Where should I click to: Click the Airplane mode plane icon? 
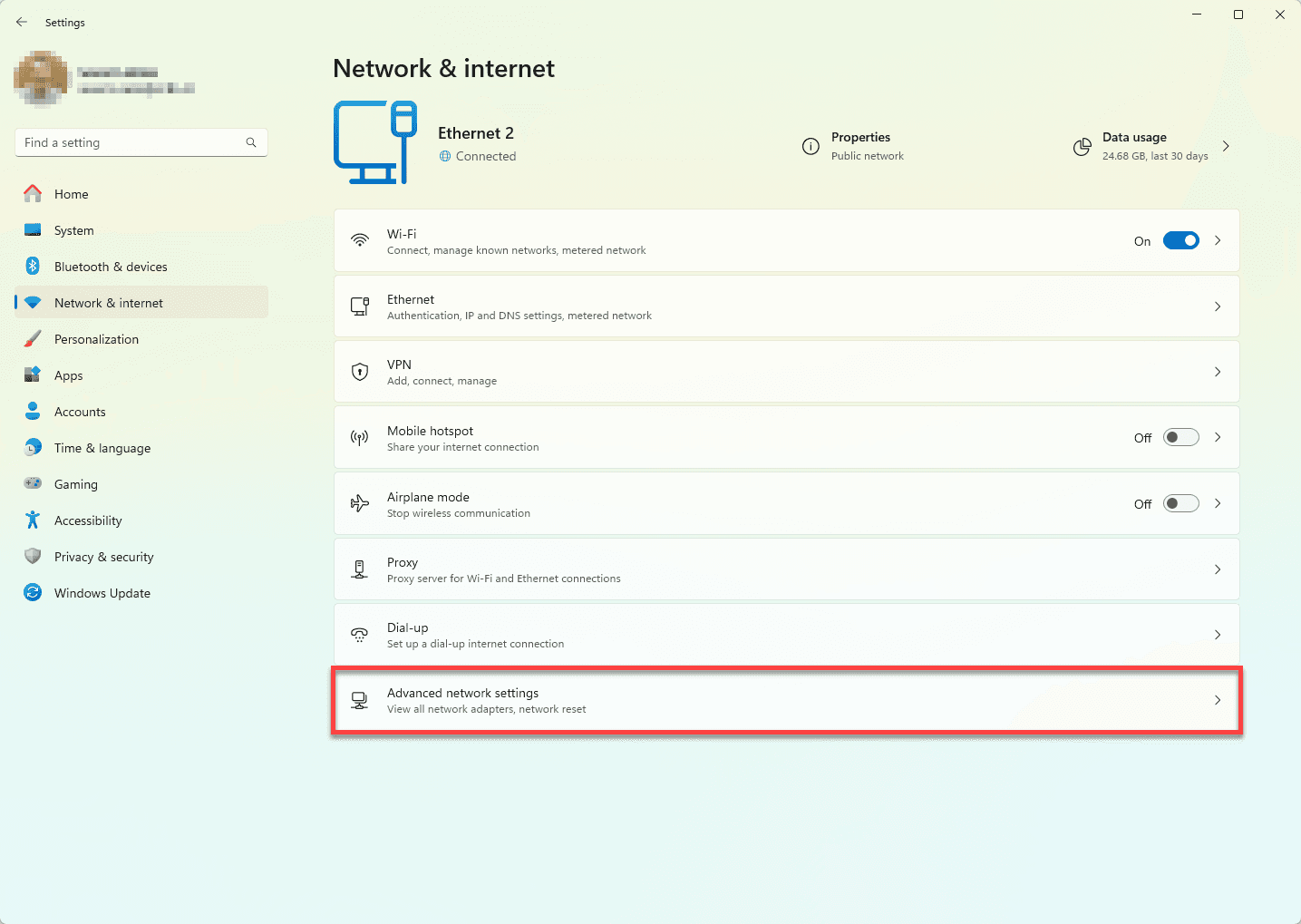360,503
